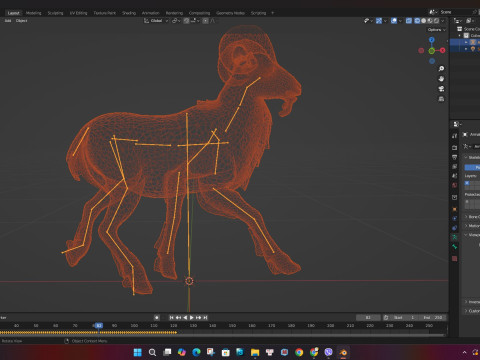Click the timeline playhead at frame 82
The width and height of the screenshot is (480, 360).
(x=99, y=325)
